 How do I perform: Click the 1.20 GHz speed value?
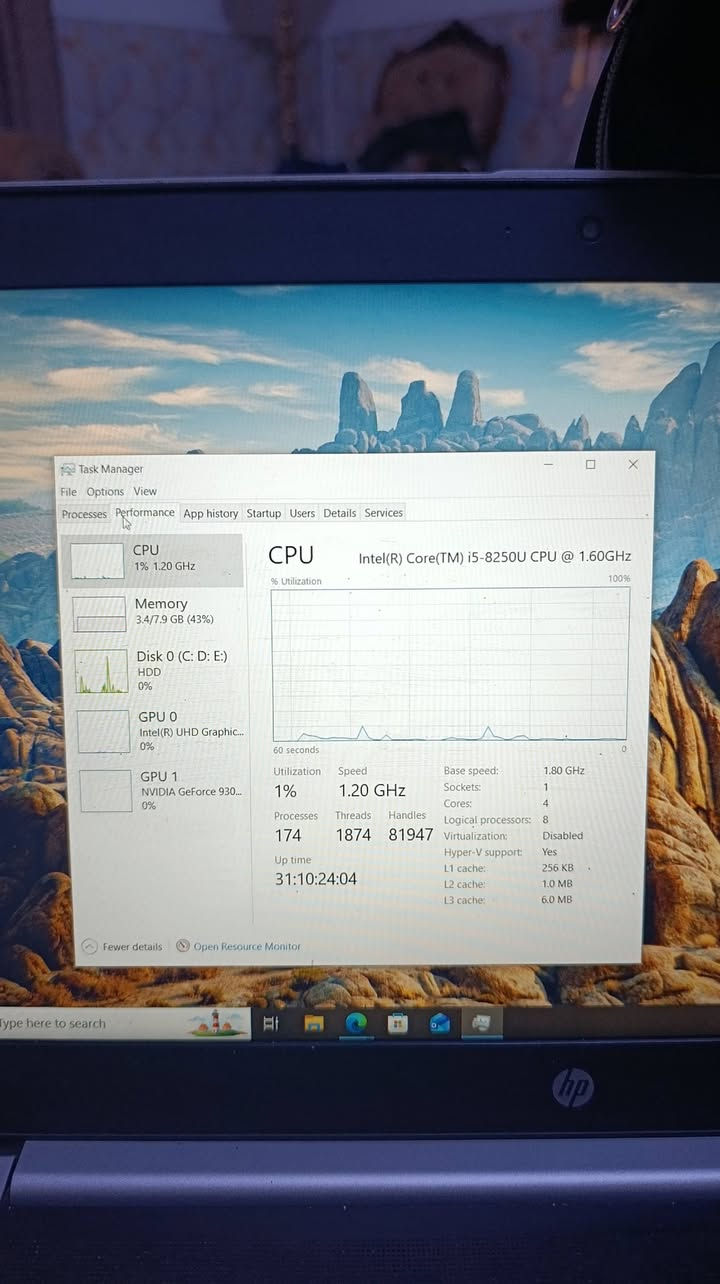372,790
